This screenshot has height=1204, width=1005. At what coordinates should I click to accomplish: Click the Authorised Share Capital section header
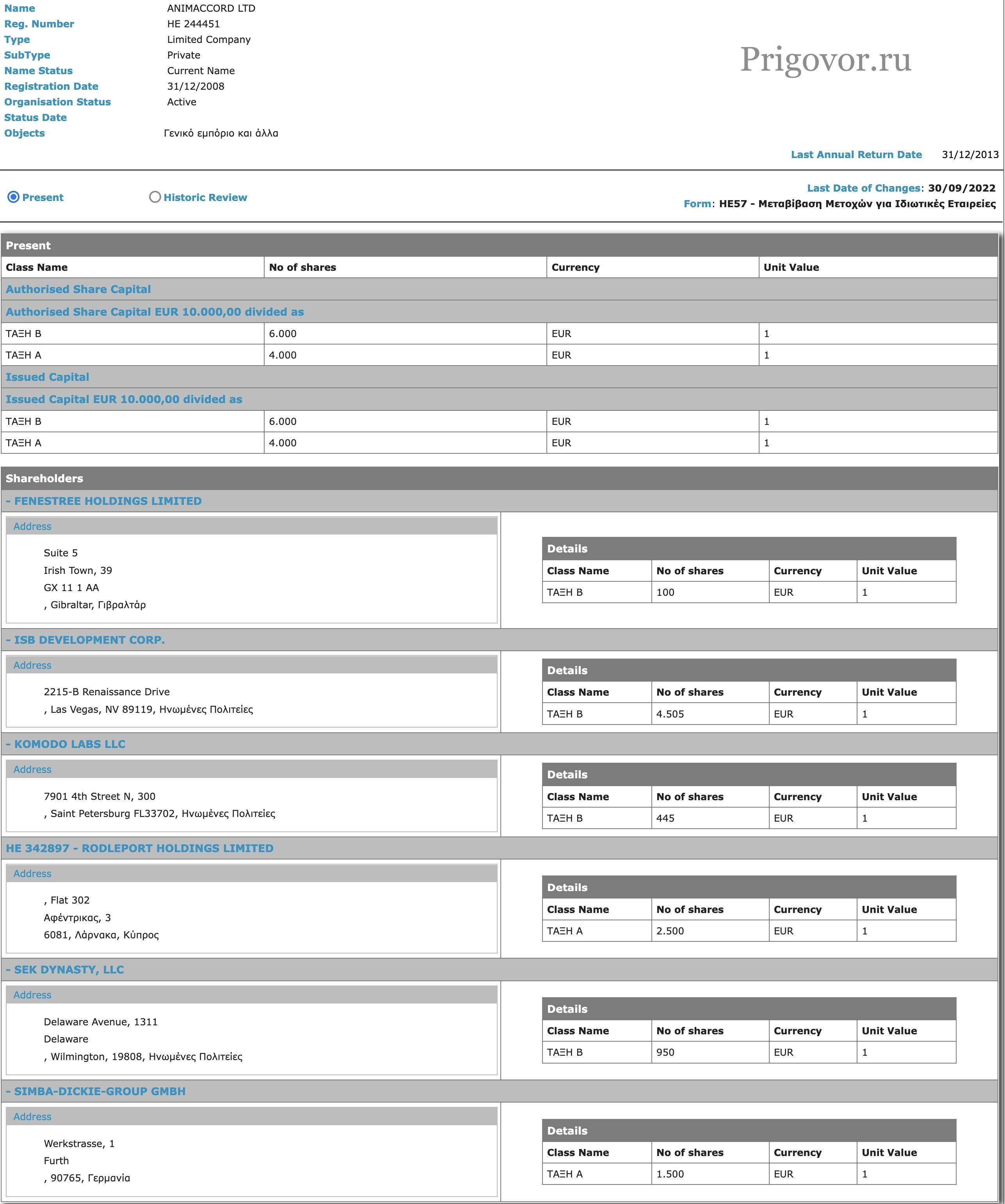(x=78, y=289)
